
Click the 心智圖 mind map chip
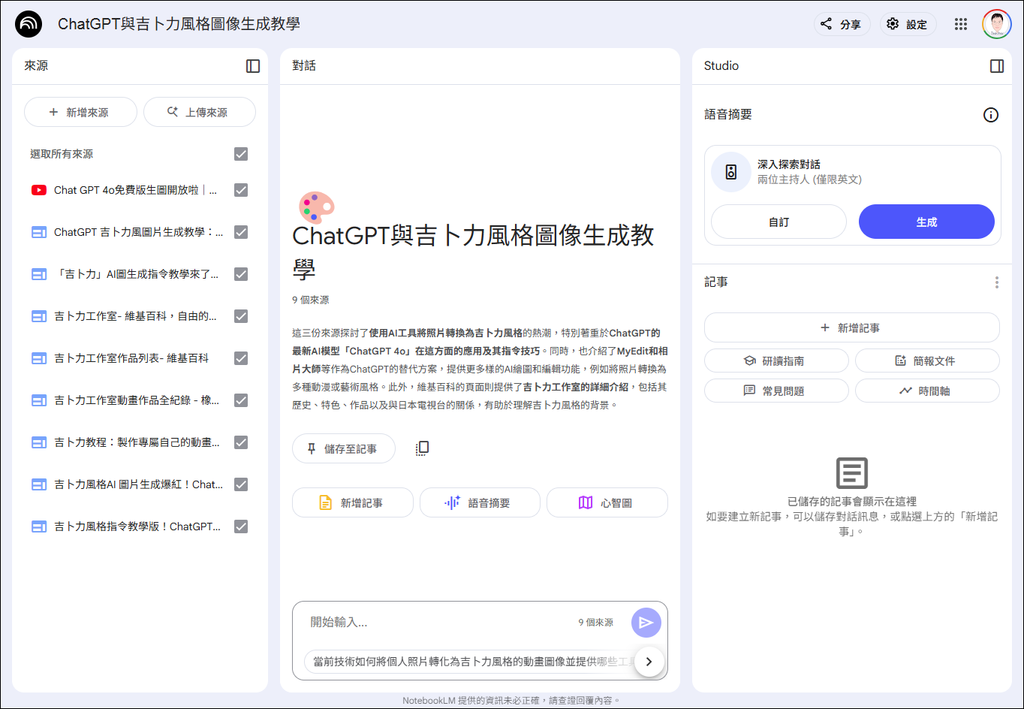(x=607, y=503)
